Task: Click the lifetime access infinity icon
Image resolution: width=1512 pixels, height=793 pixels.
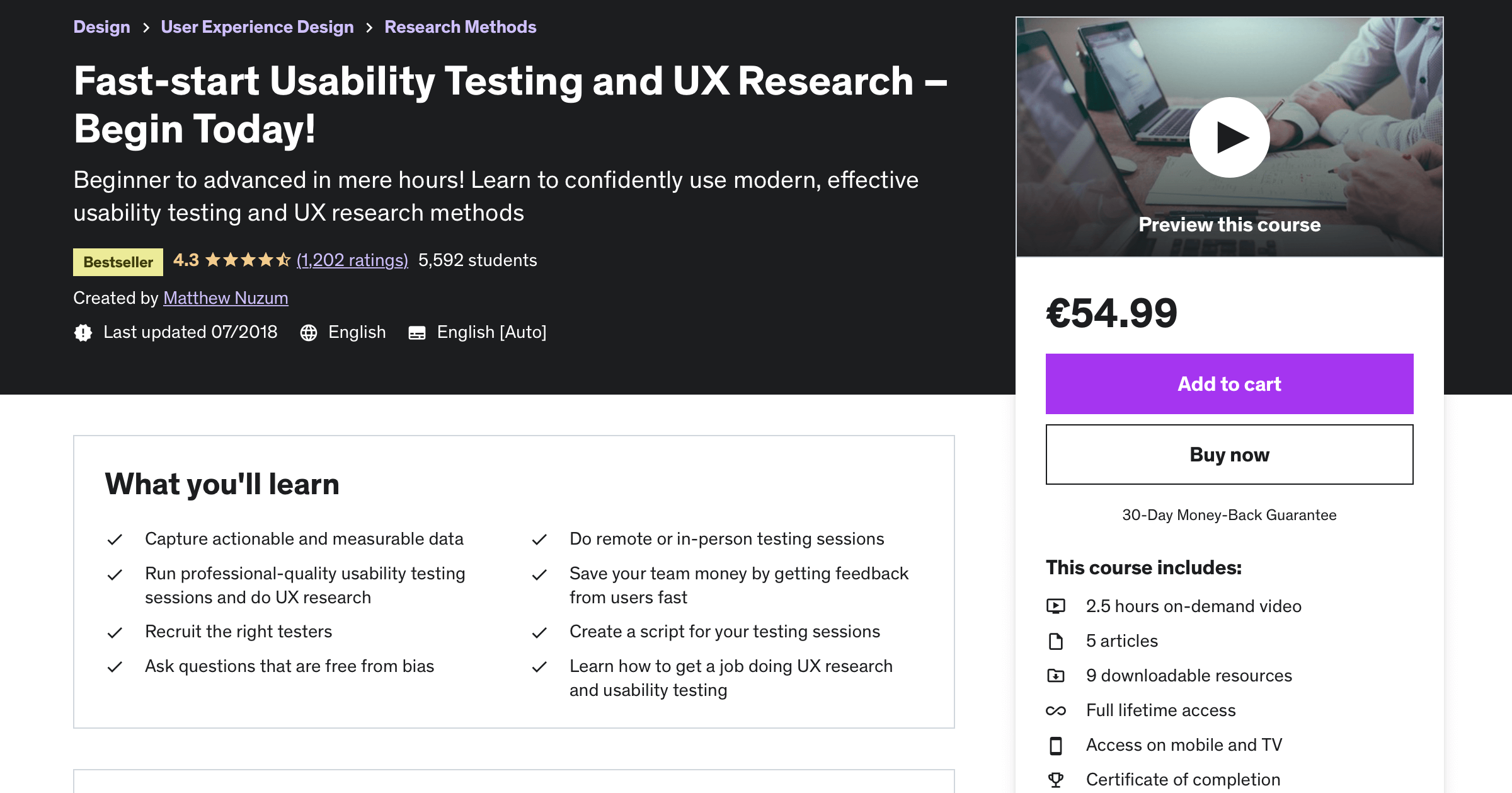Action: pos(1056,710)
